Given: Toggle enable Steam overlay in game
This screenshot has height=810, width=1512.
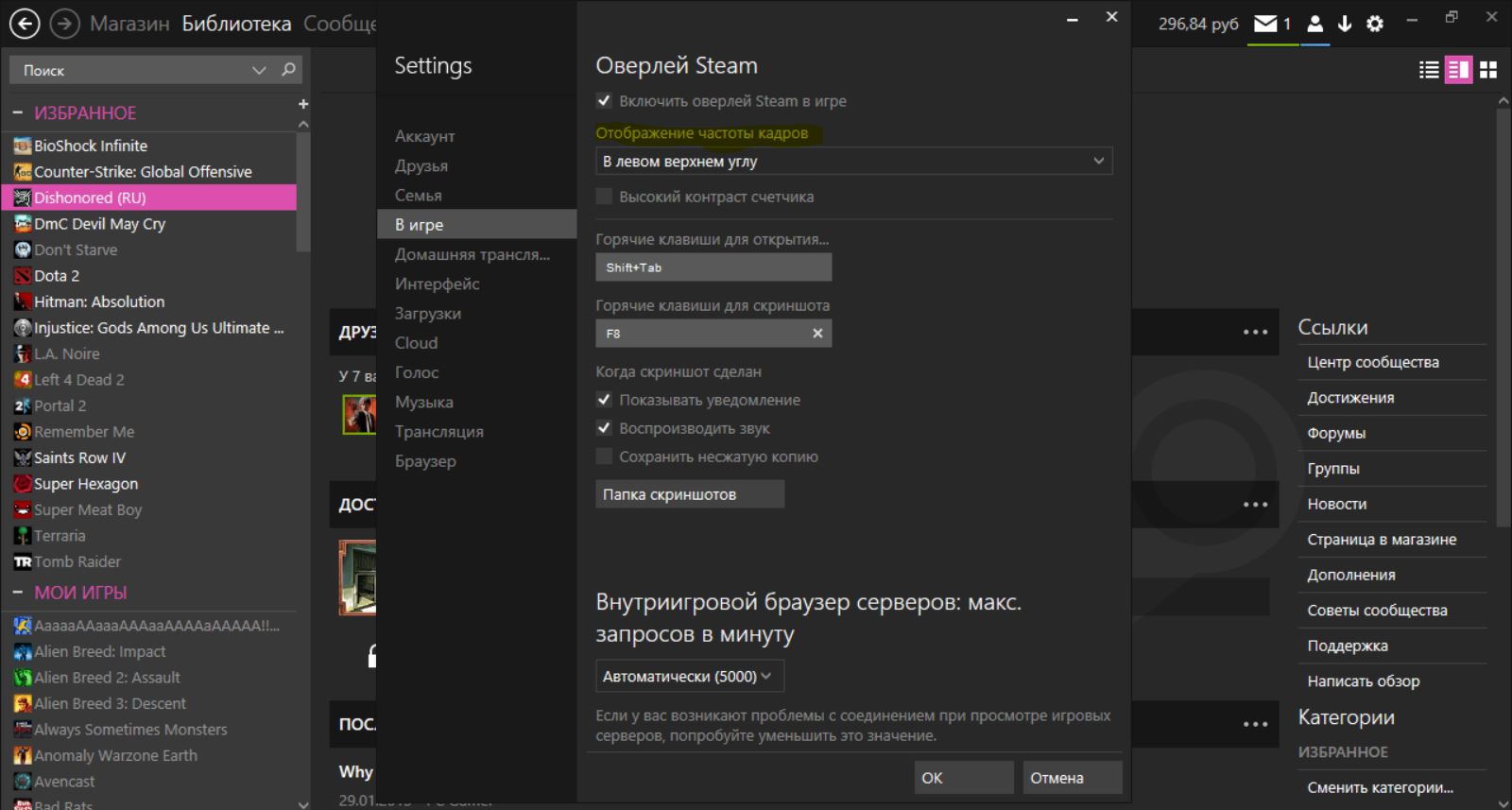Looking at the screenshot, I should tap(604, 100).
